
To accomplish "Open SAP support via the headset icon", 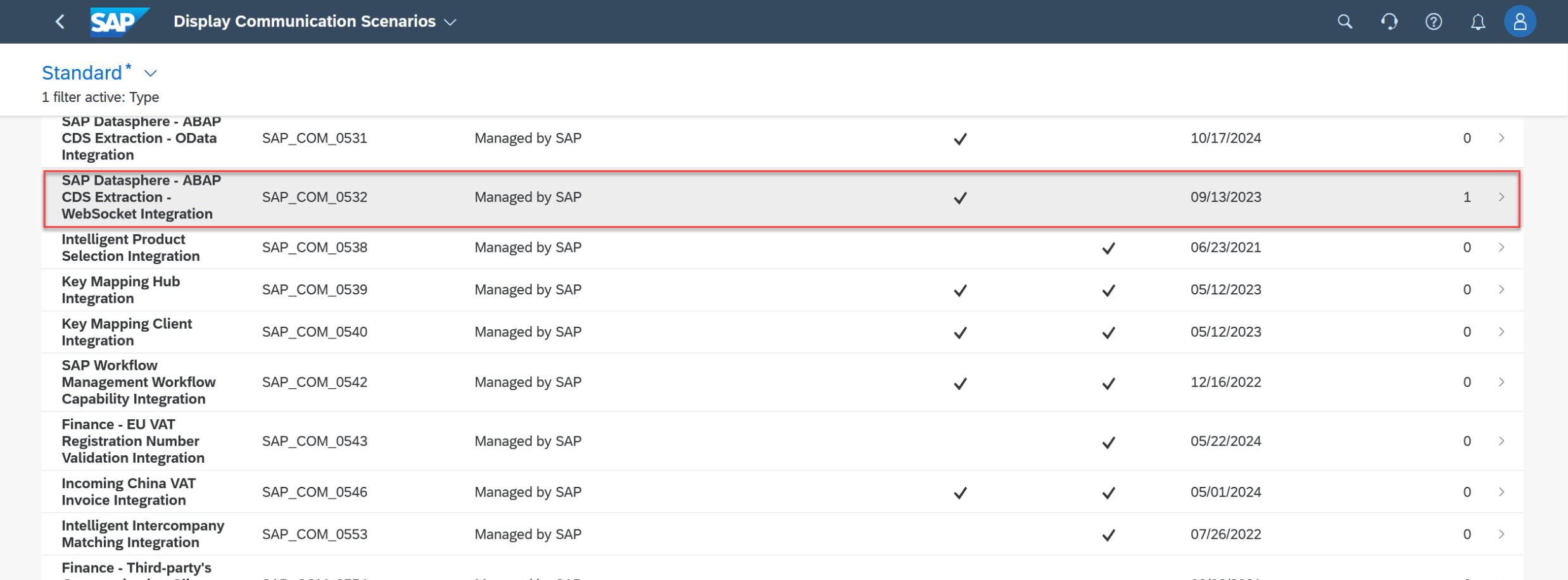I will point(1389,21).
